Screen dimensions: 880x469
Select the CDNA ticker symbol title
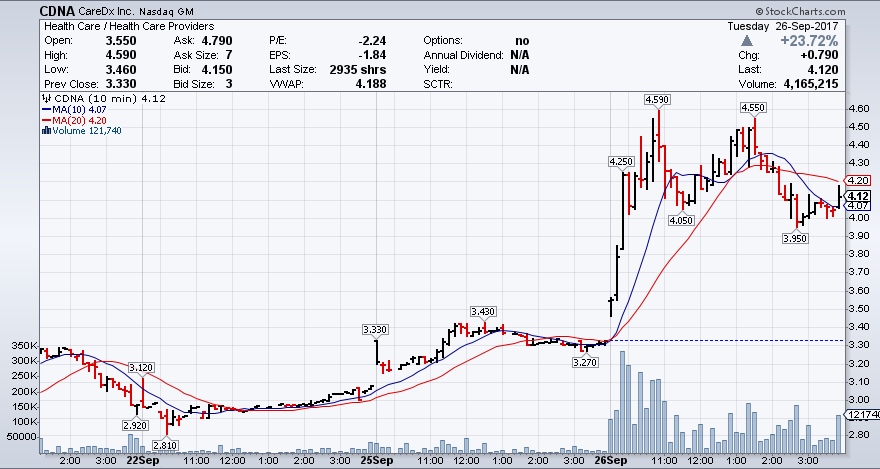(x=60, y=9)
